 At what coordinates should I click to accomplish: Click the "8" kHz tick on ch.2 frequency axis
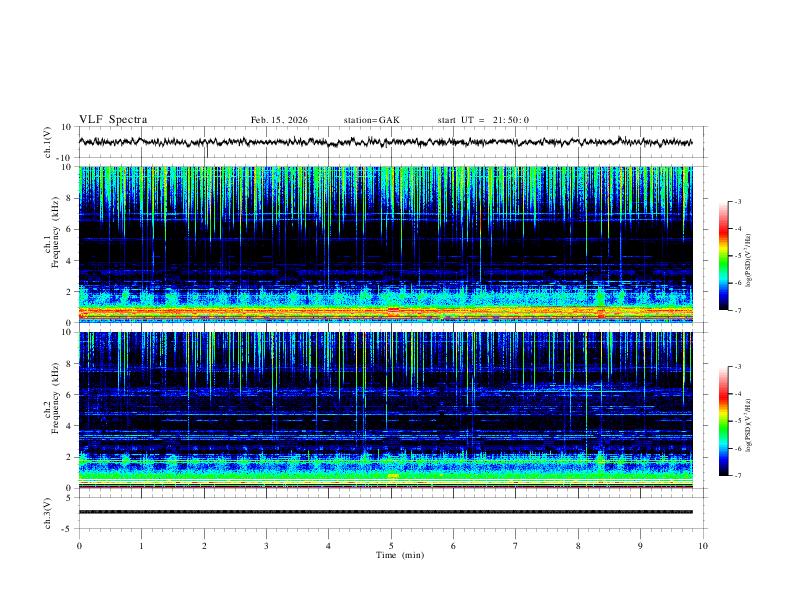(x=70, y=364)
